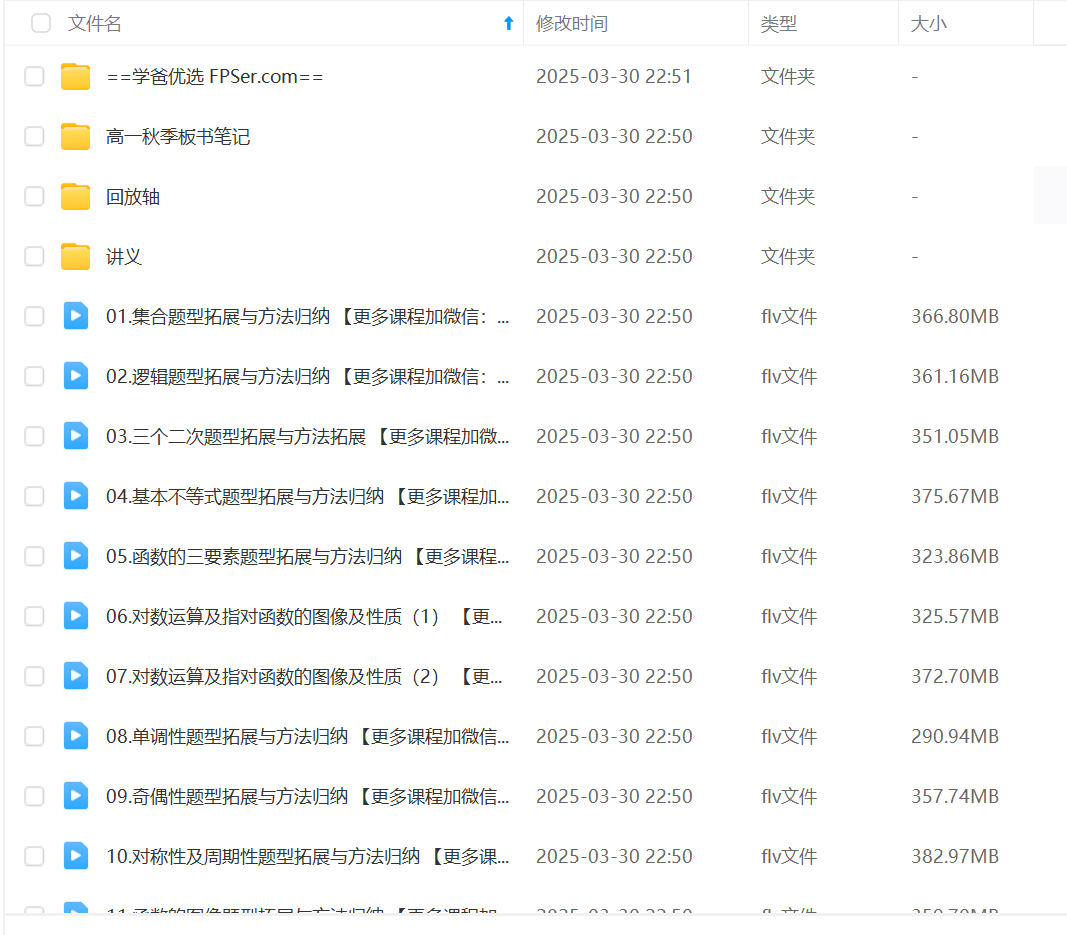1067x935 pixels.
Task: Select checkbox of 03.三个二次题型拓展 video
Action: click(x=34, y=436)
